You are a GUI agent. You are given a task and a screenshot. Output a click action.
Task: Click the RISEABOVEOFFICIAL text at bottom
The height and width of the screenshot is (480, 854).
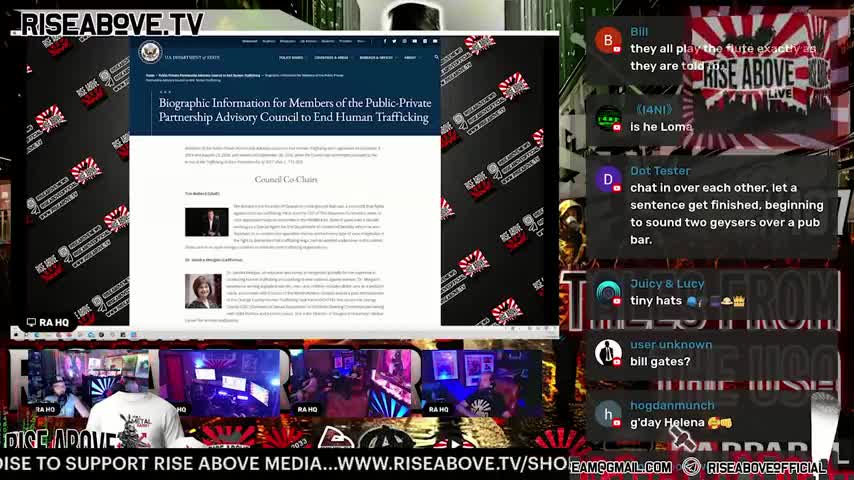tap(766, 467)
